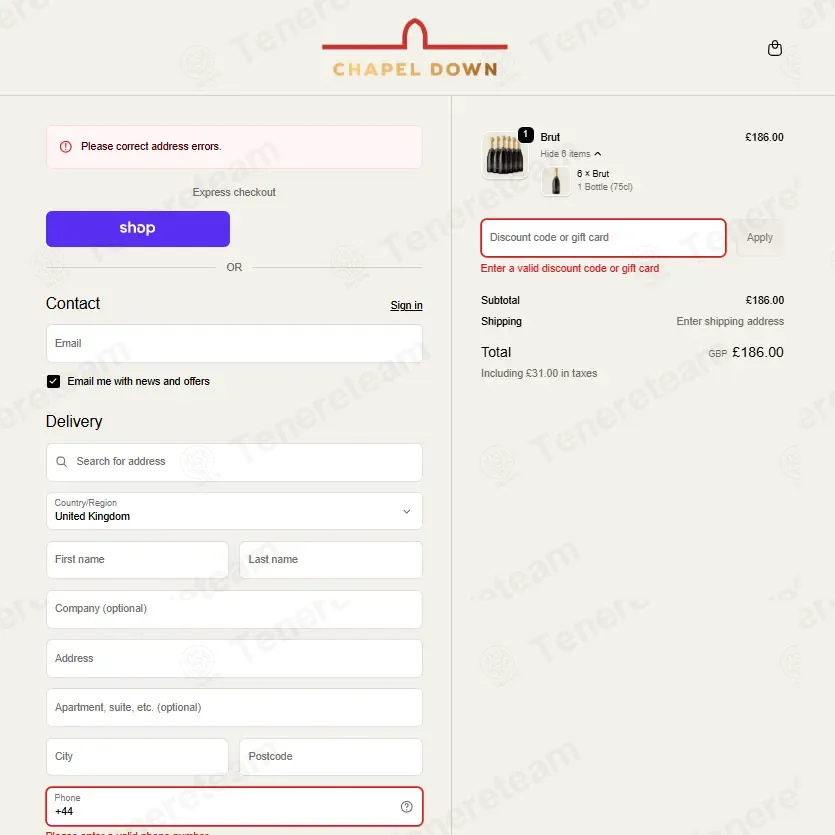Viewport: 835px width, 835px height.
Task: Focus the Address field
Action: (234, 659)
